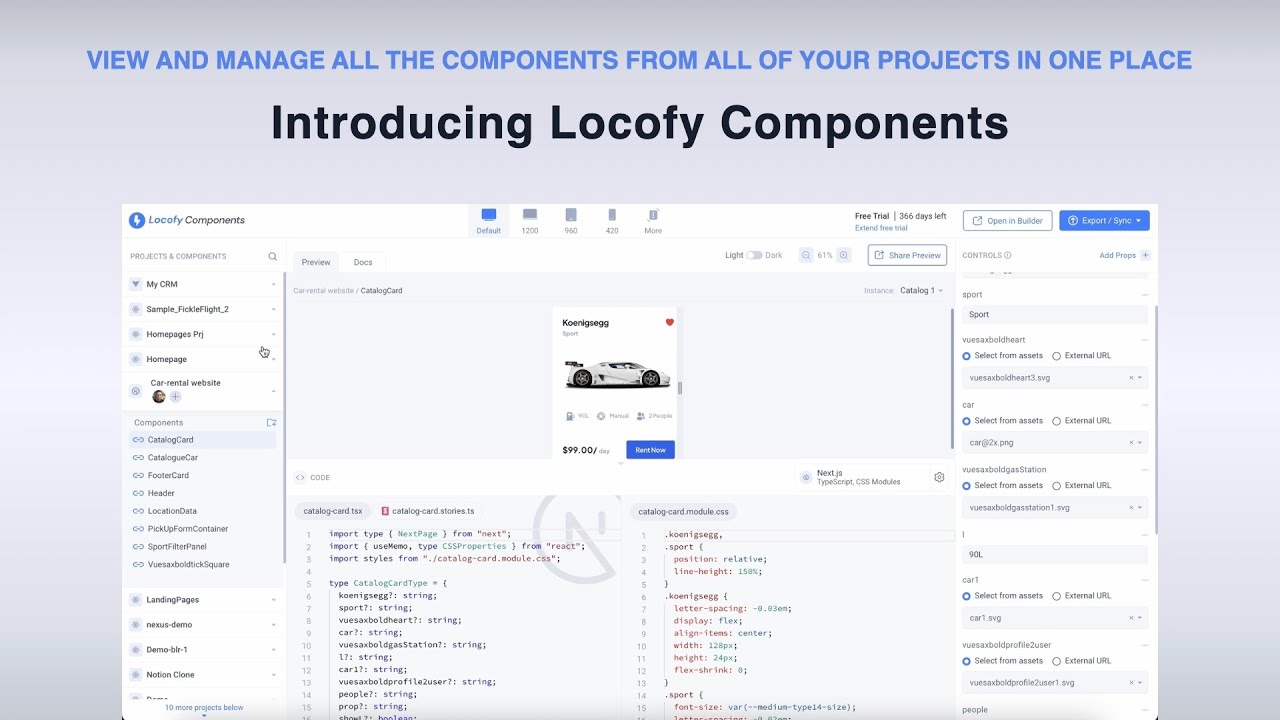Open the catalog-card.stories.ts file tab
1280x720 pixels.
click(427, 511)
